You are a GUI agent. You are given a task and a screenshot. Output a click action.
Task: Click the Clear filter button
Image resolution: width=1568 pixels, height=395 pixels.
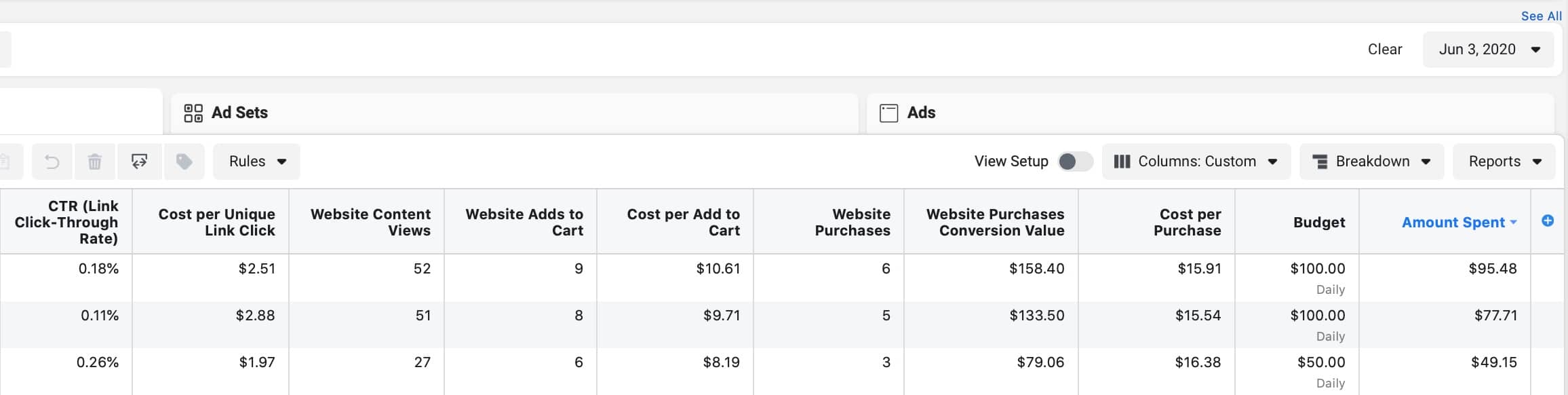[x=1384, y=50]
